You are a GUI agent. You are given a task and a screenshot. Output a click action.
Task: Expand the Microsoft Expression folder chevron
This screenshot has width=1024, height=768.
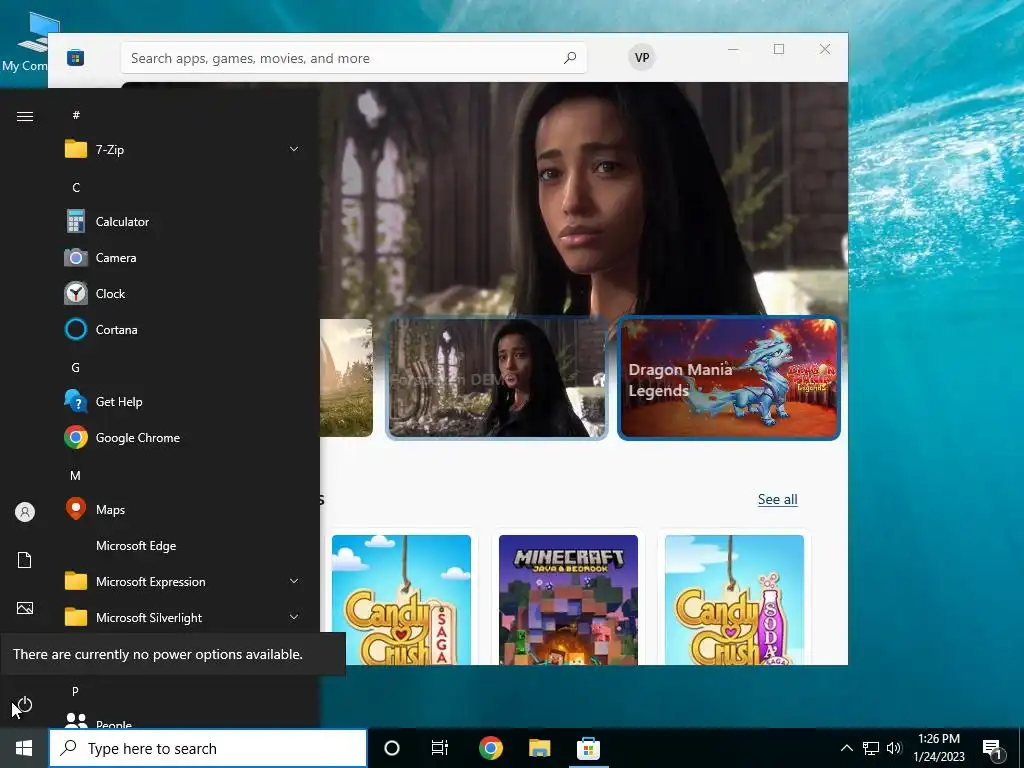pyautogui.click(x=294, y=581)
